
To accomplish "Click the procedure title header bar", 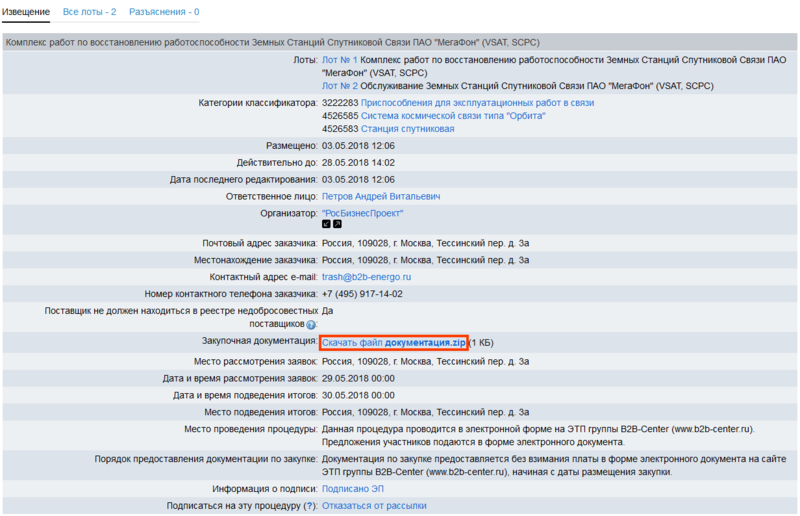I will pyautogui.click(x=400, y=43).
